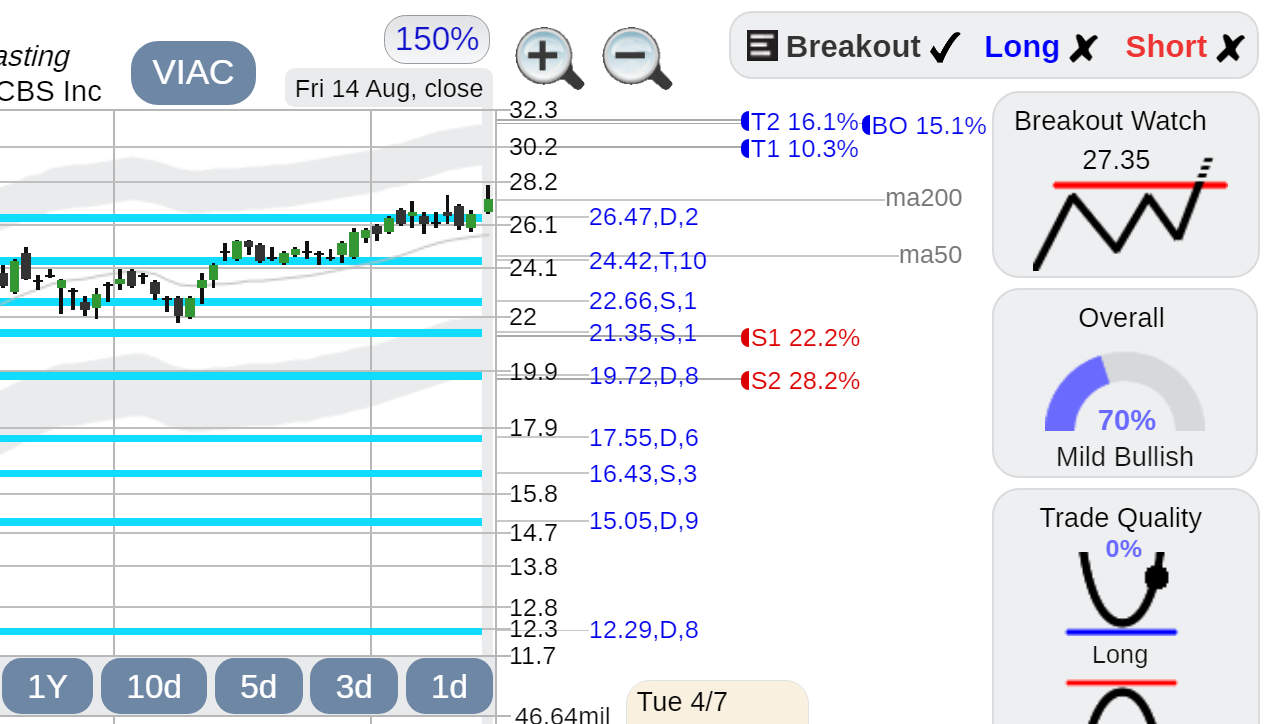Image resolution: width=1266 pixels, height=724 pixels.
Task: Zoom out with the minus magnifier icon
Action: click(x=637, y=58)
